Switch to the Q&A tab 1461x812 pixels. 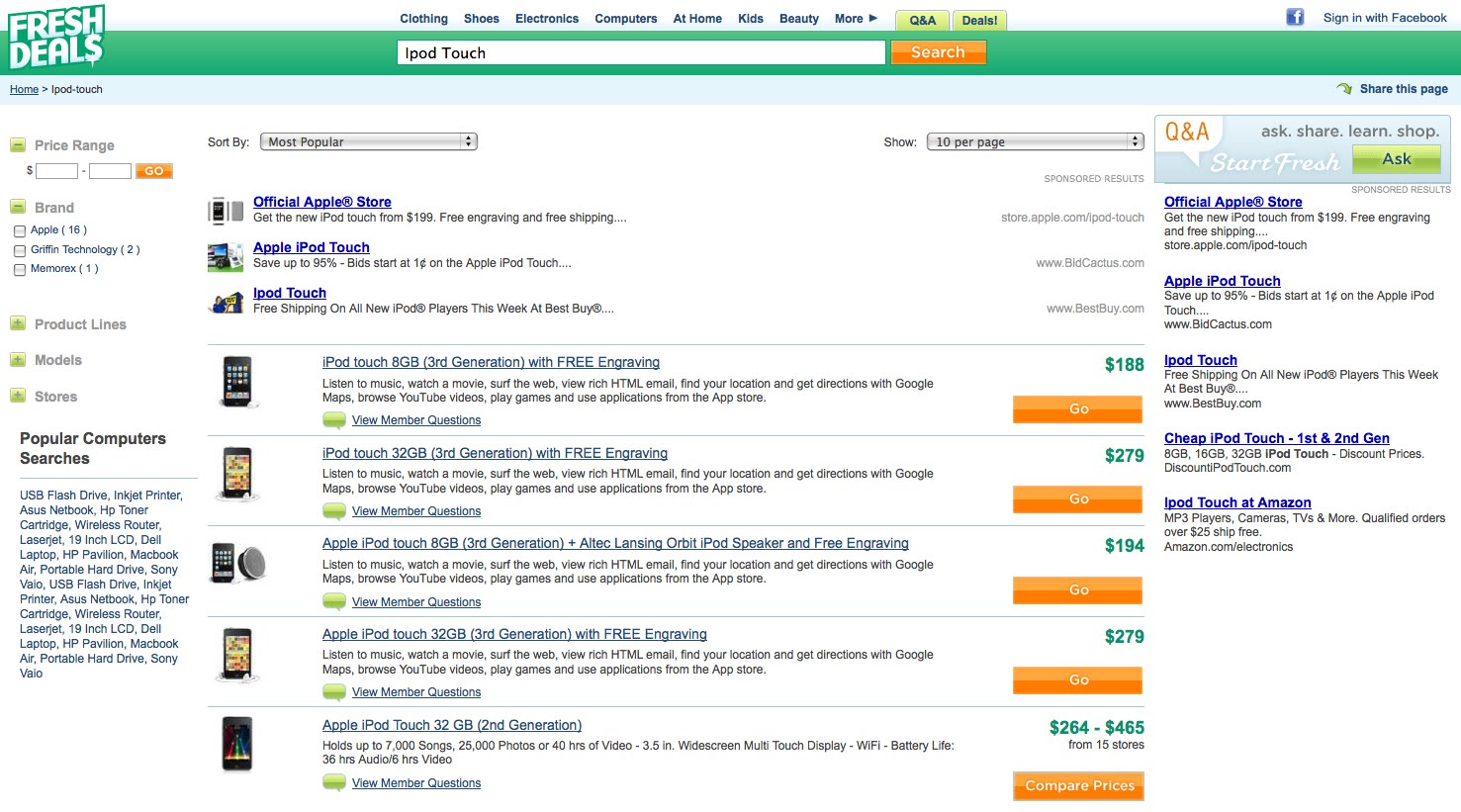coord(922,20)
